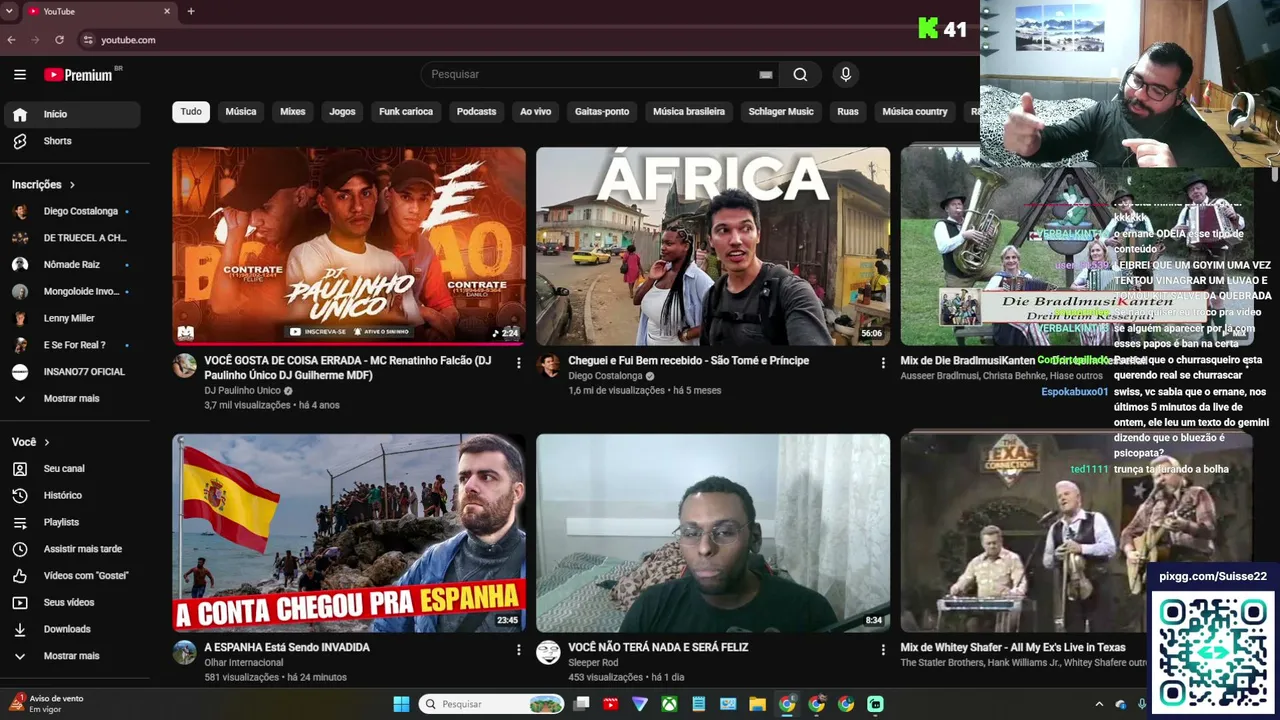Select the Música country chip
This screenshot has height=720, width=1280.
915,112
